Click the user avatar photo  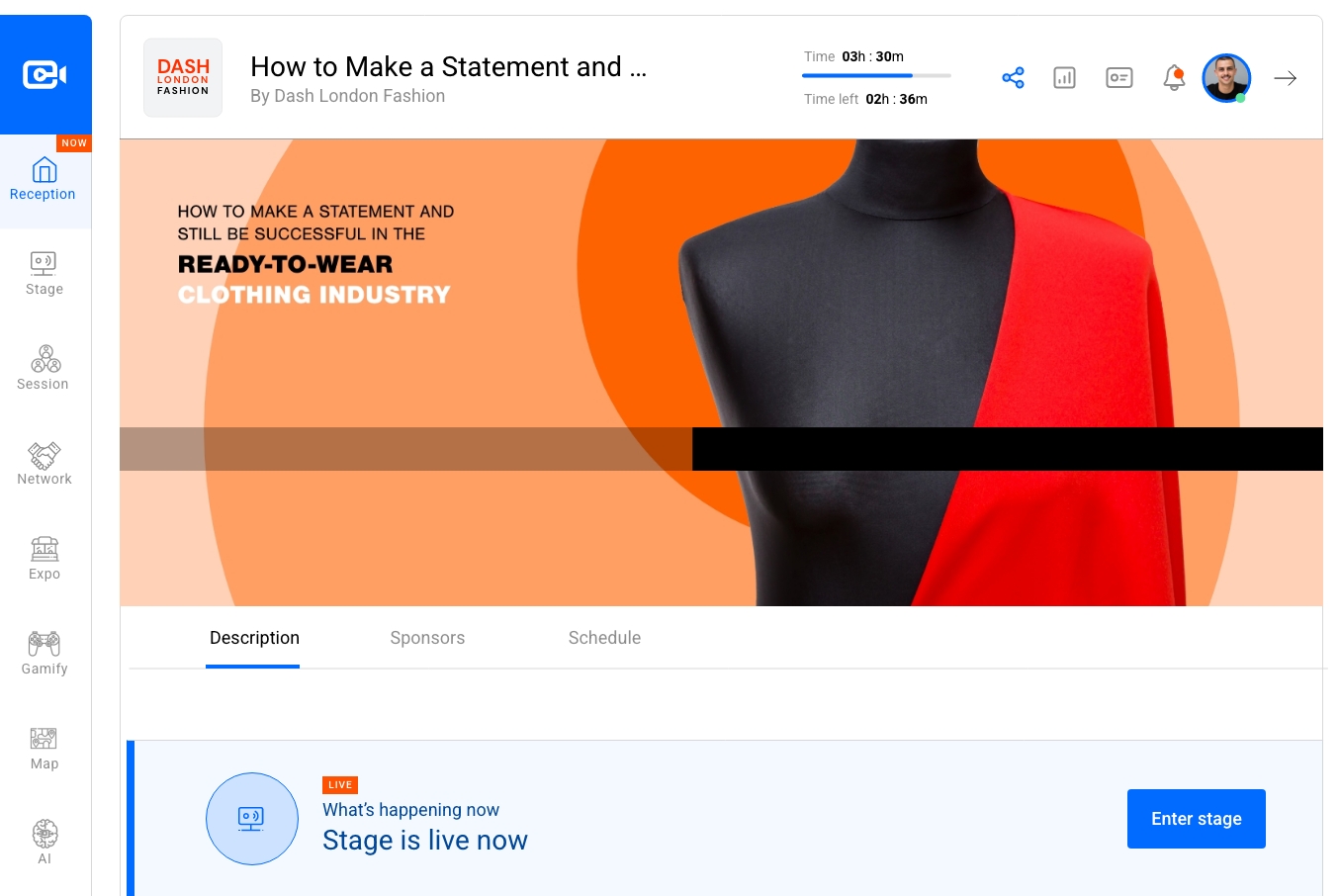[x=1226, y=78]
